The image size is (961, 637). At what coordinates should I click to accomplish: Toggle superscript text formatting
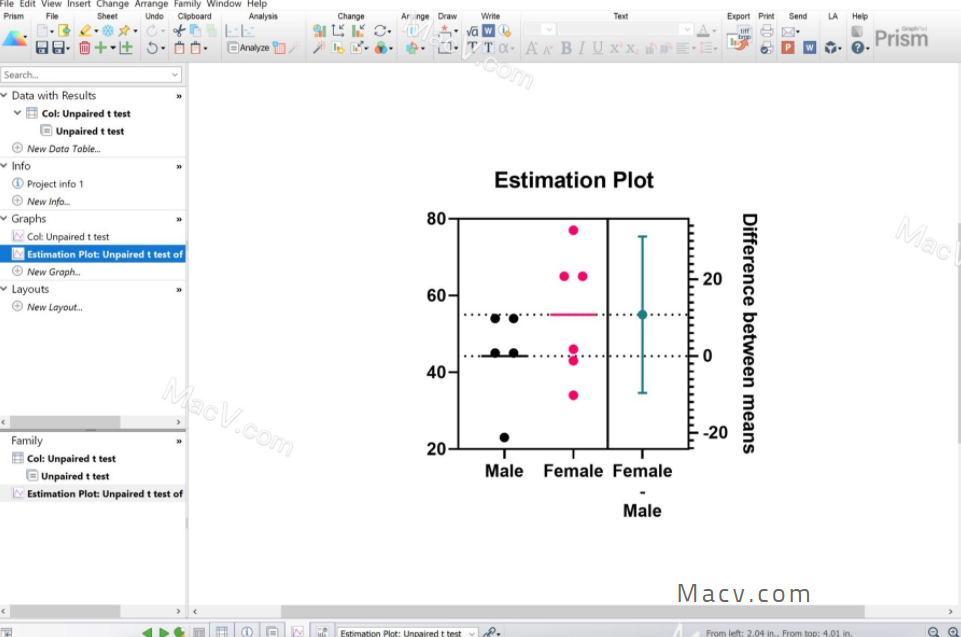(615, 48)
